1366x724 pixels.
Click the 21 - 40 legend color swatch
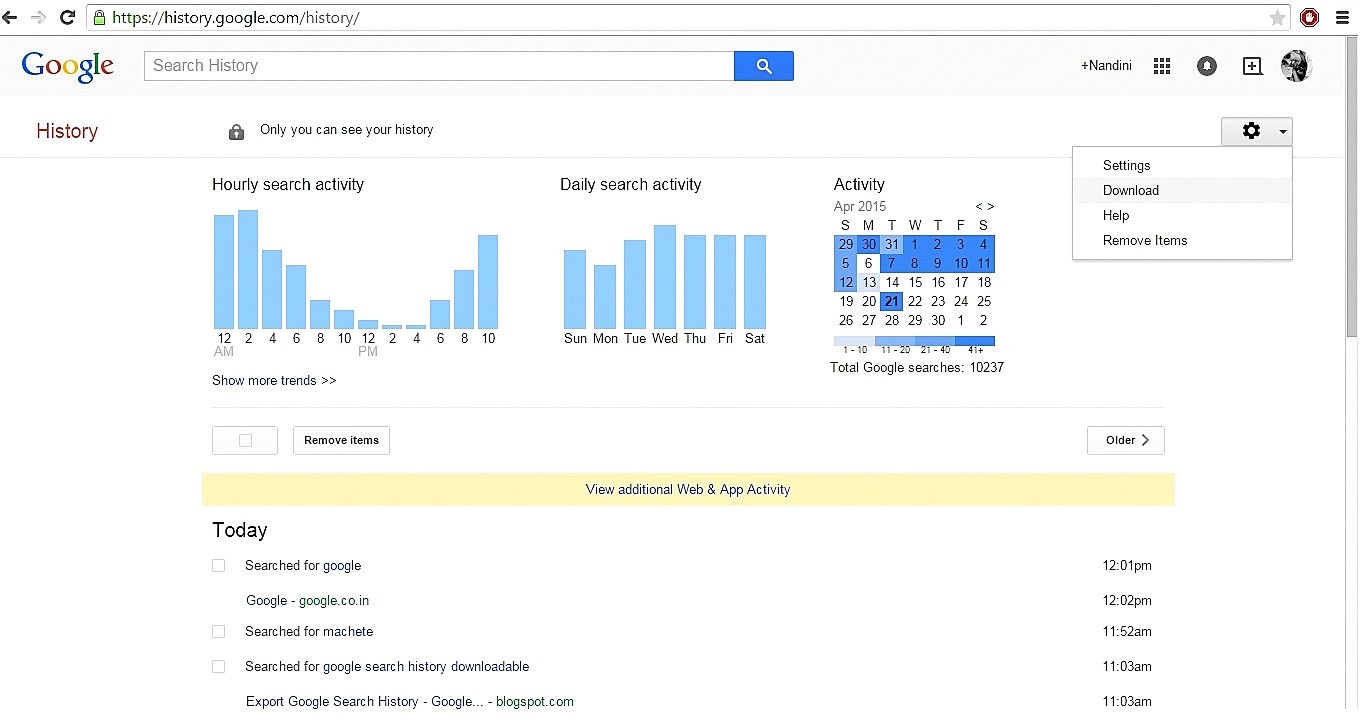click(x=934, y=341)
